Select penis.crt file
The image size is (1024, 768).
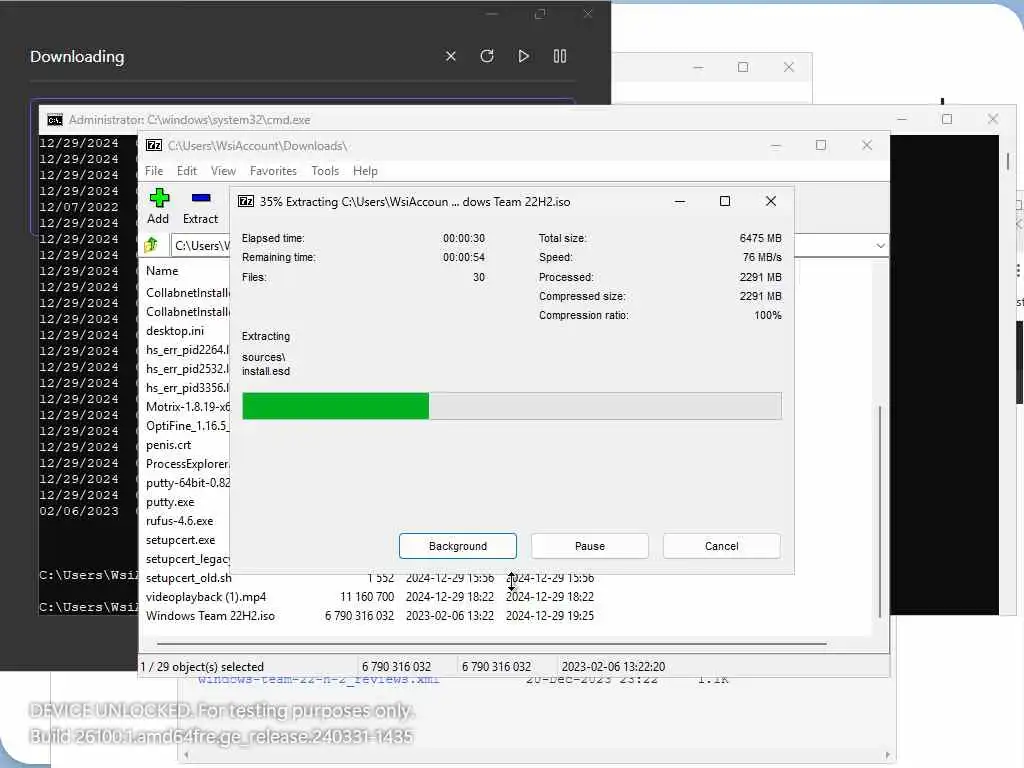[x=168, y=445]
